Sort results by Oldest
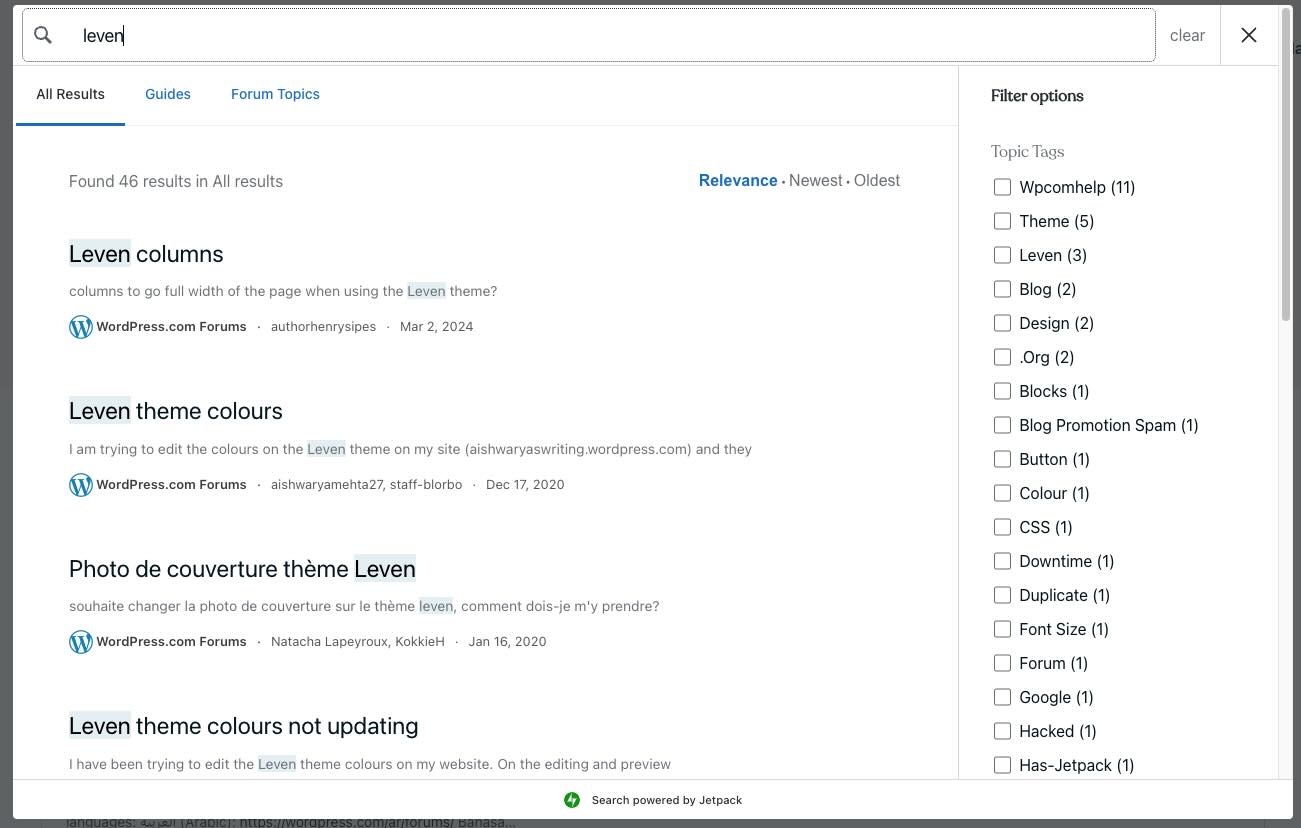The height and width of the screenshot is (828, 1301). coord(877,180)
